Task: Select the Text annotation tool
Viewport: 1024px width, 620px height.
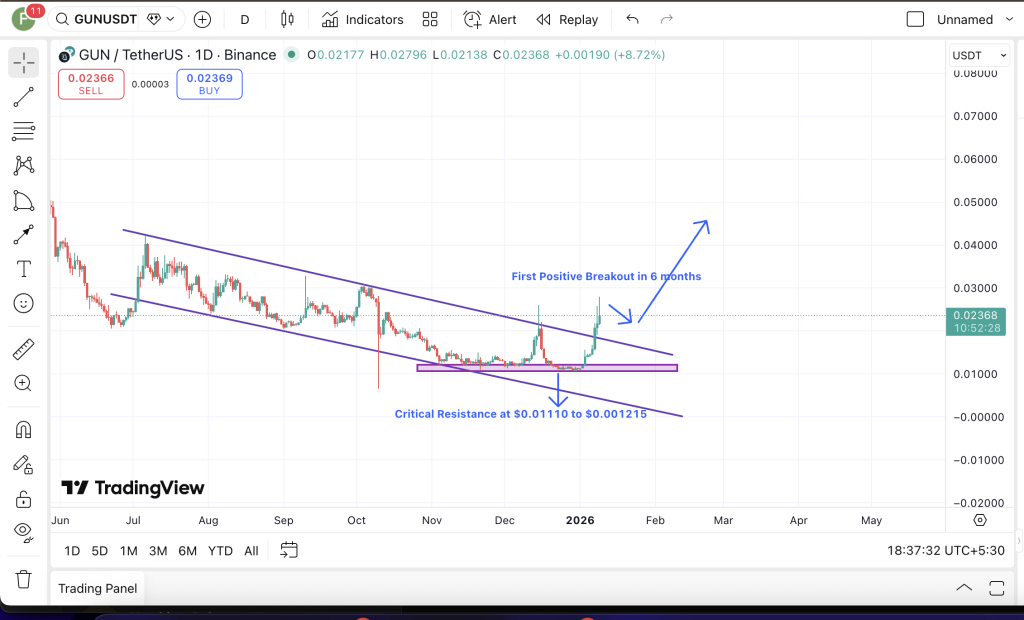Action: 24,268
